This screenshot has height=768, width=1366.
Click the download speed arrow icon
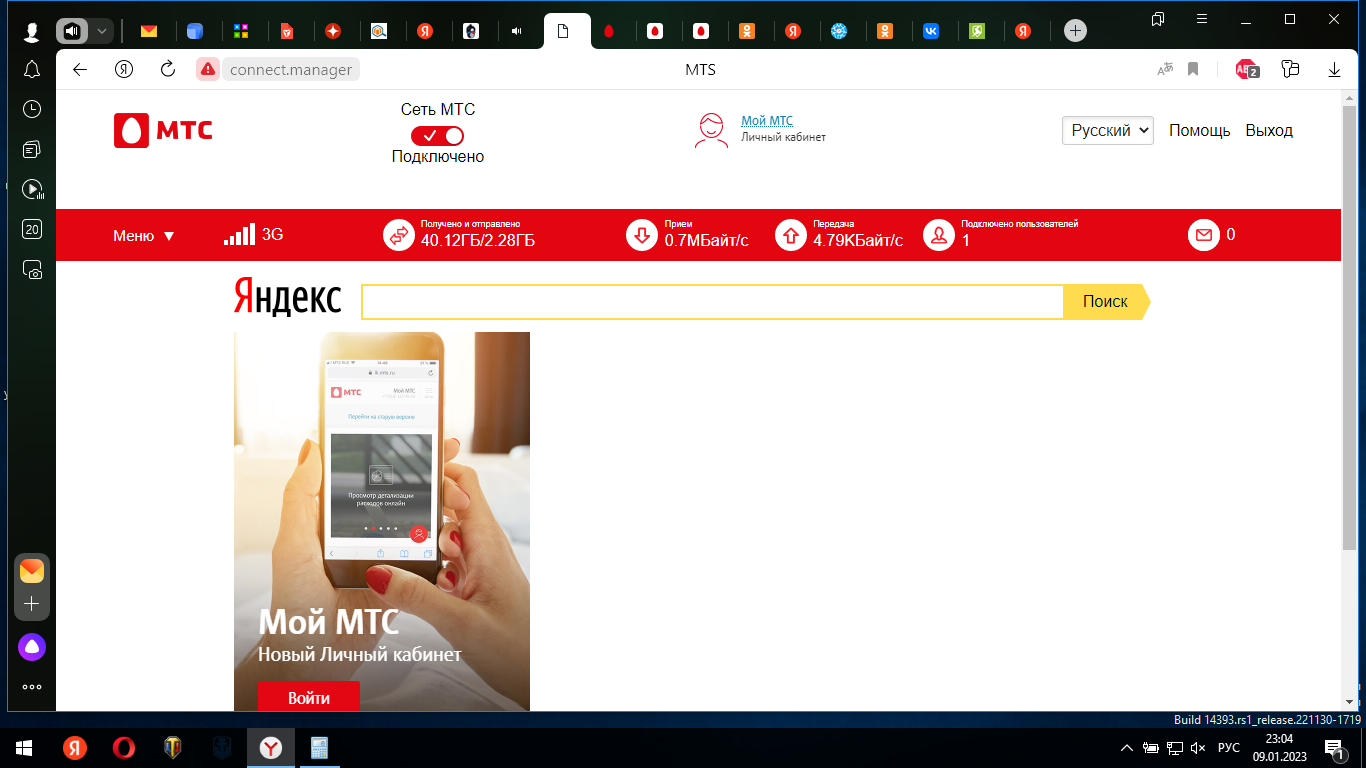(642, 235)
